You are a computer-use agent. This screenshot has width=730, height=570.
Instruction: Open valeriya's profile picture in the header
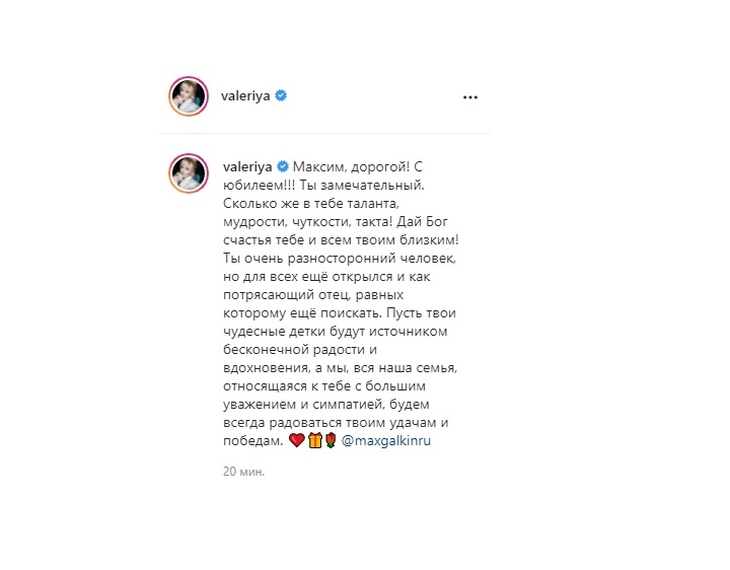189,96
